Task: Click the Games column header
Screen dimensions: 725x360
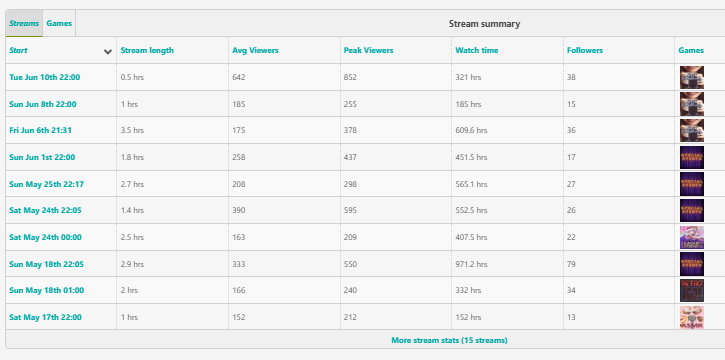Action: pyautogui.click(x=691, y=50)
